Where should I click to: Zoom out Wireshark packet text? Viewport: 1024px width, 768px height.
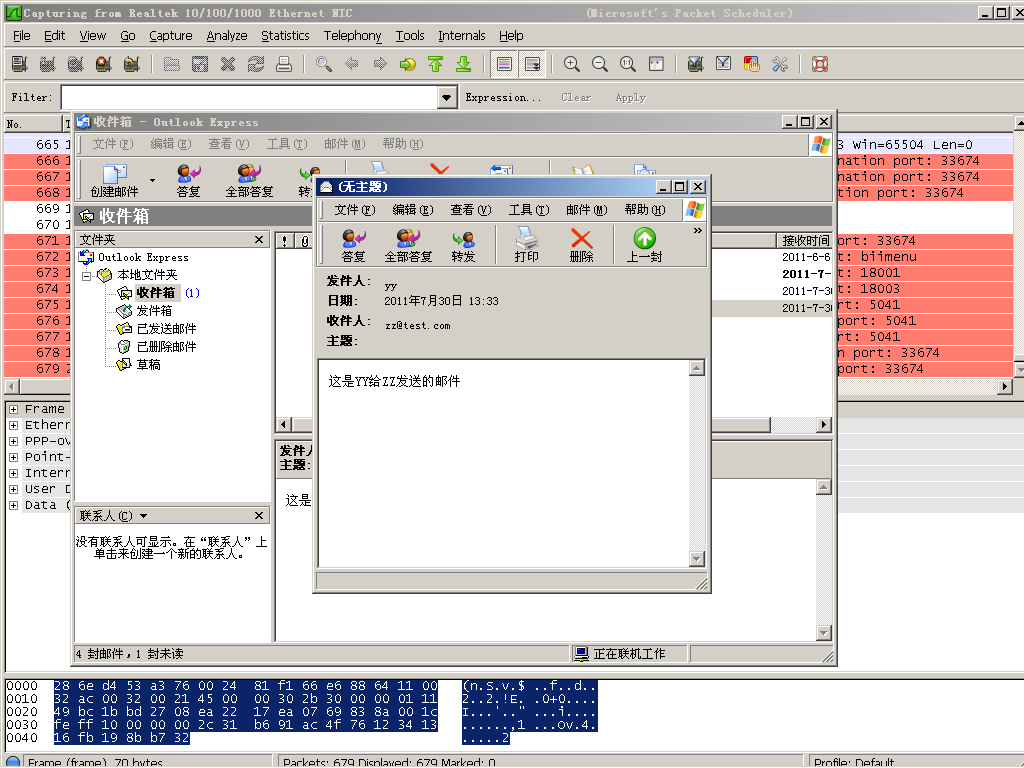pos(600,64)
